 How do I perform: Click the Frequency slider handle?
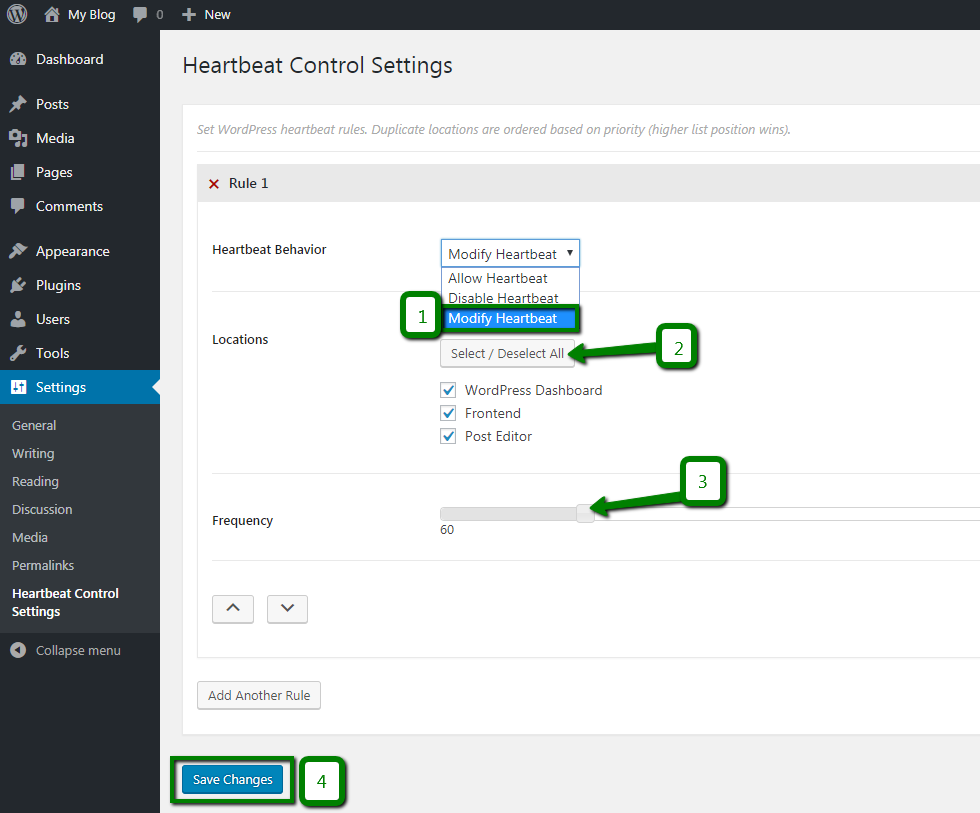point(585,514)
